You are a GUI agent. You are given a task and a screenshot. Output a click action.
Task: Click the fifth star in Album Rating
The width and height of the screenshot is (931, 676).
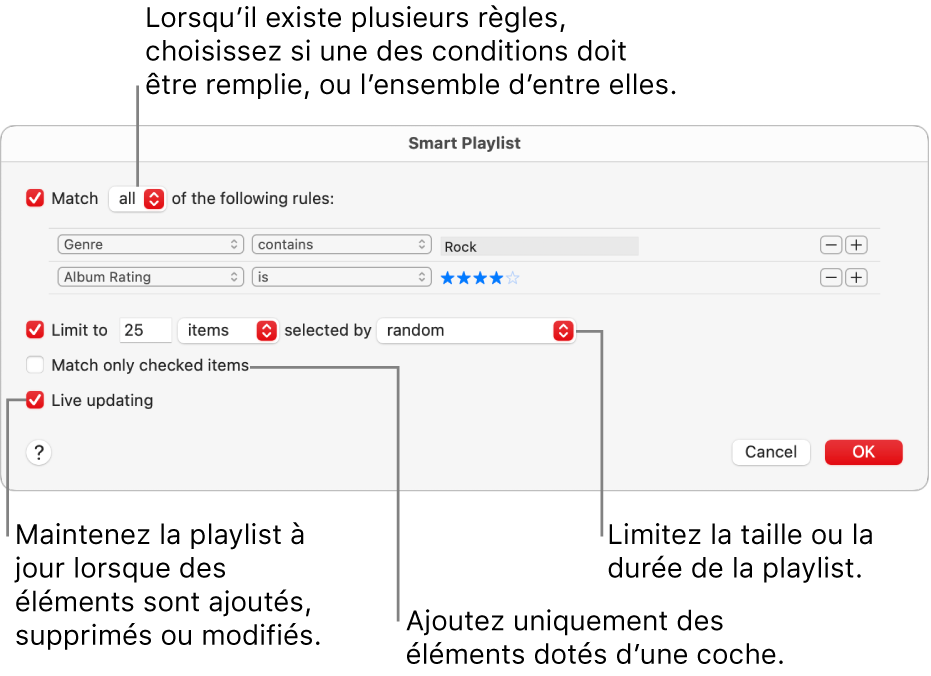coord(512,277)
